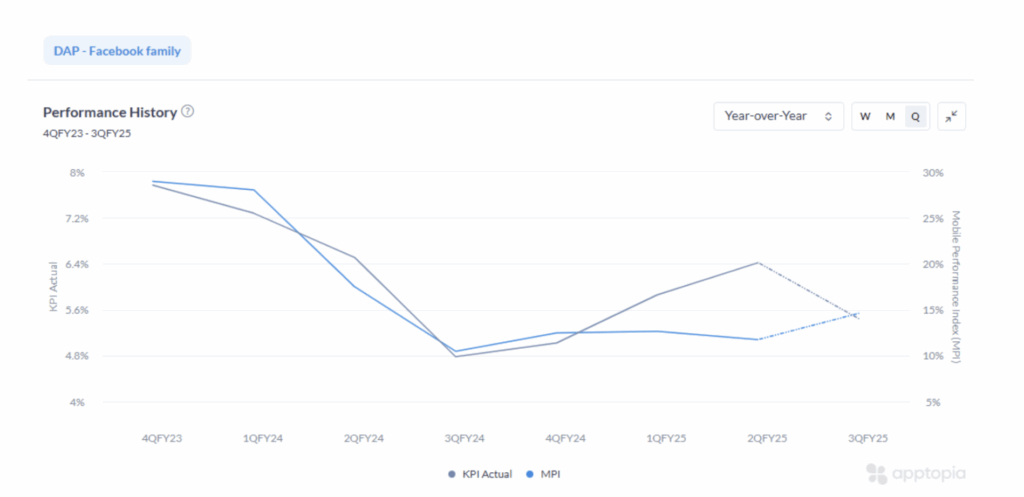Click the 3QFY25 quarter label
1024x497 pixels.
tap(867, 438)
